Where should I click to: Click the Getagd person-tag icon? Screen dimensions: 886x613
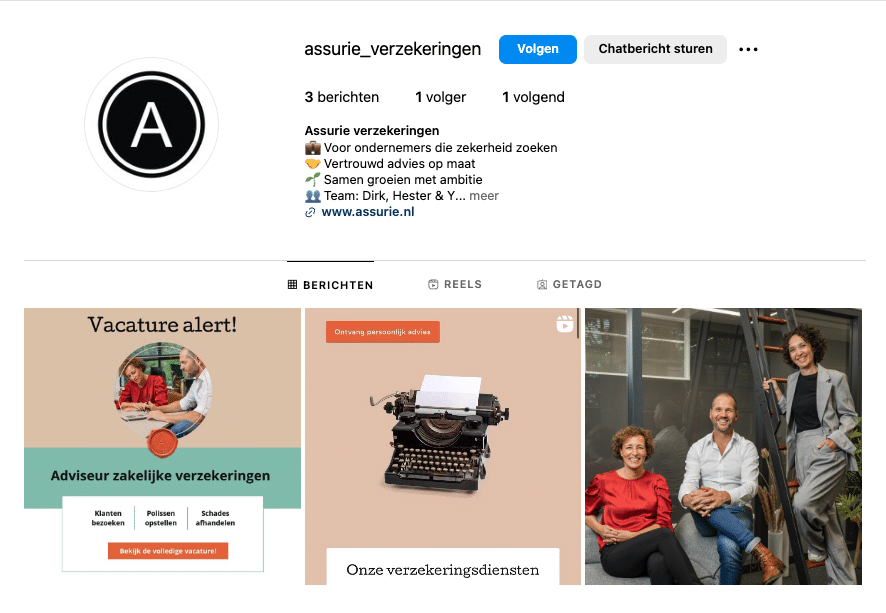point(541,284)
